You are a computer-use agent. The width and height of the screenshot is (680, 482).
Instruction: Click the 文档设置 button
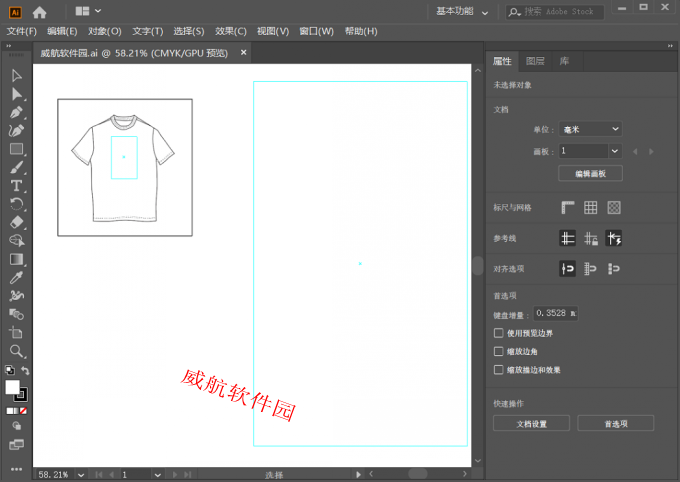click(531, 424)
